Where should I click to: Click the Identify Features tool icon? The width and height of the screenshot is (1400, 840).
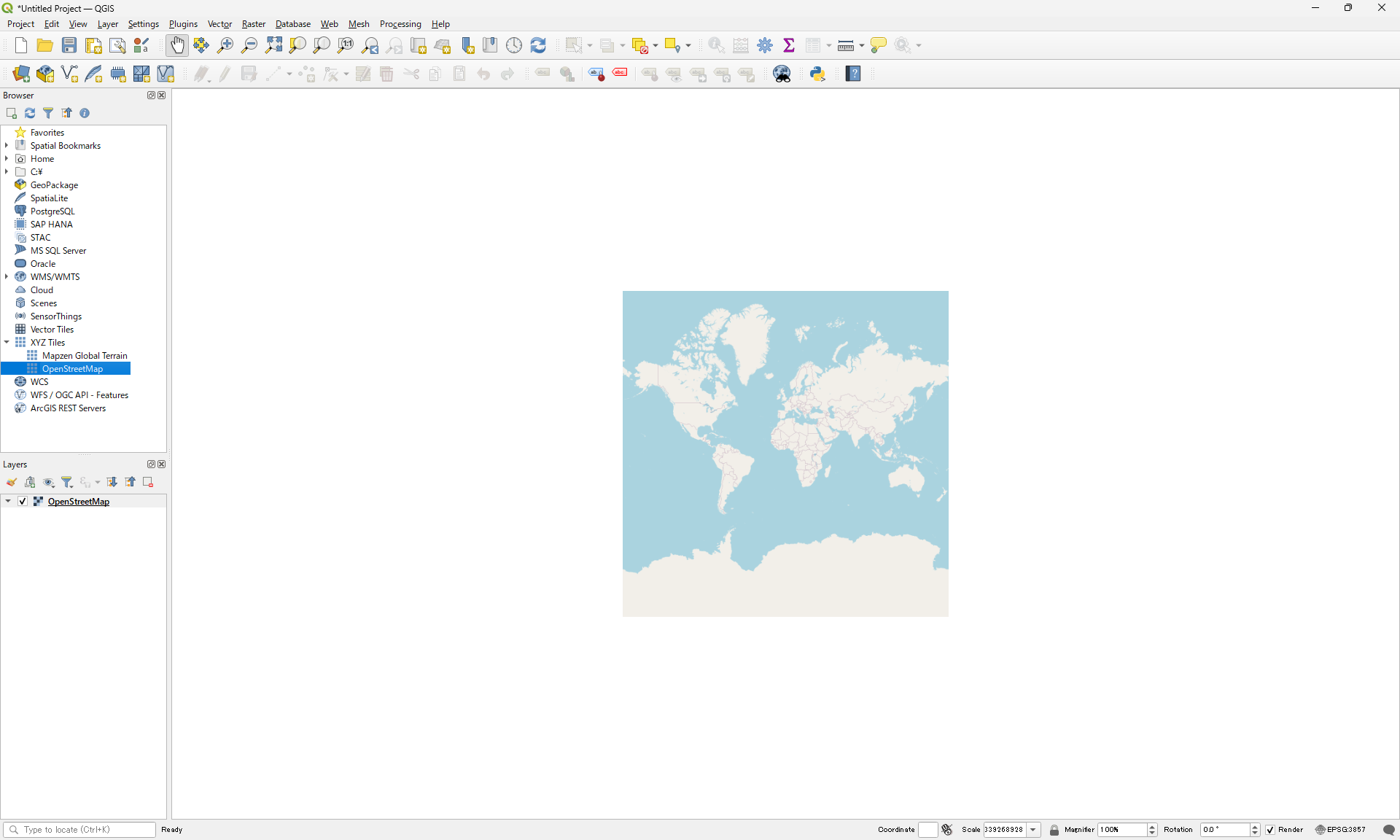point(716,45)
